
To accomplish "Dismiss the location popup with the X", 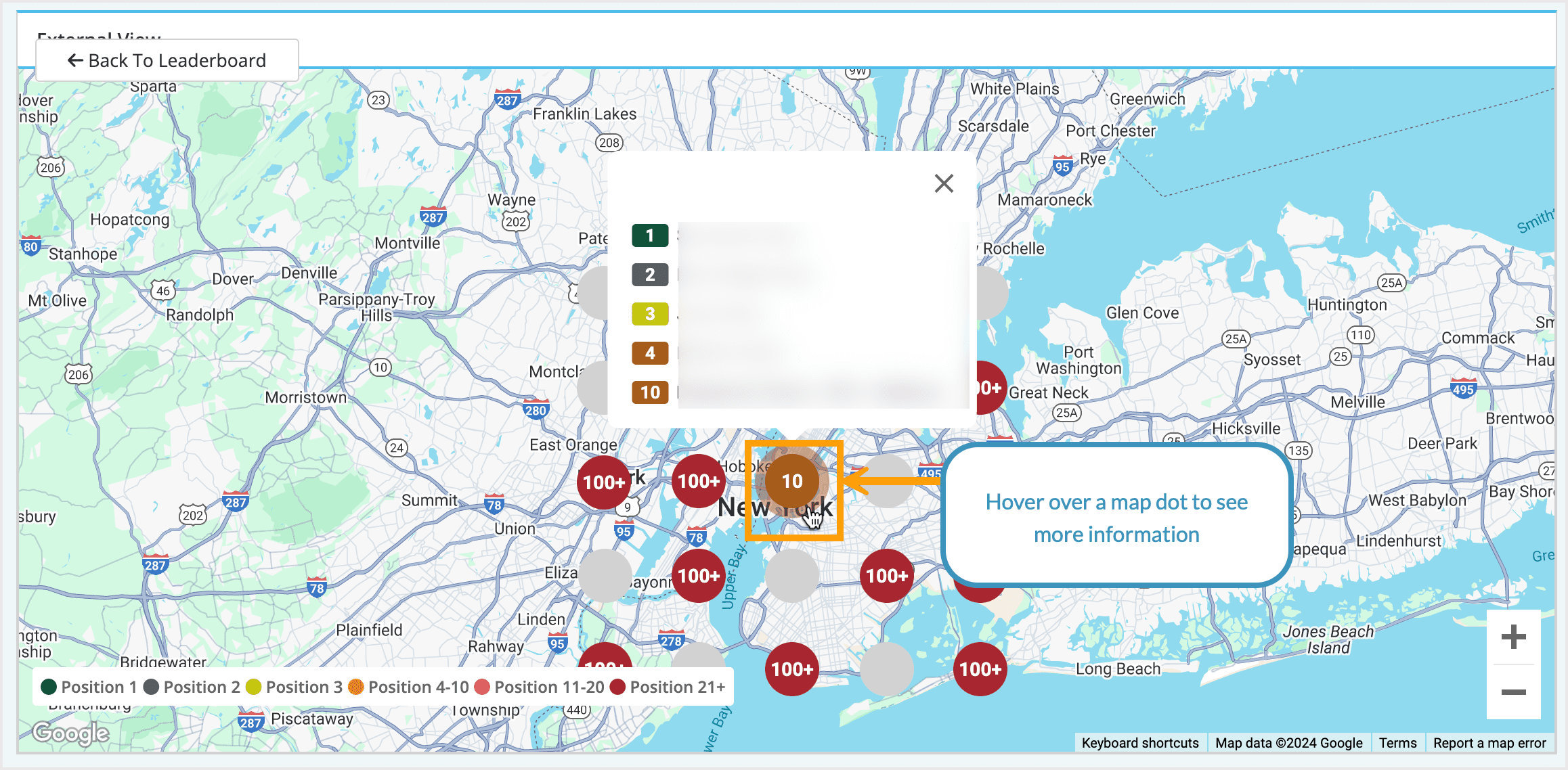I will click(x=943, y=183).
